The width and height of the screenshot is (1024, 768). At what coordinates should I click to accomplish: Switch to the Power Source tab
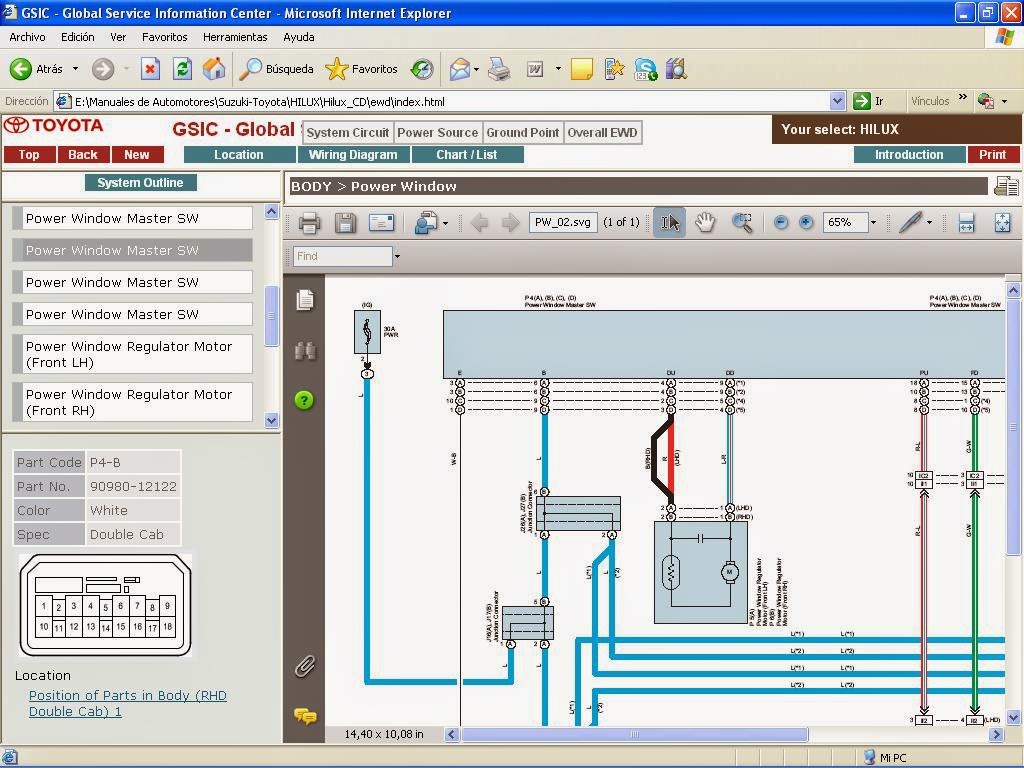click(438, 133)
